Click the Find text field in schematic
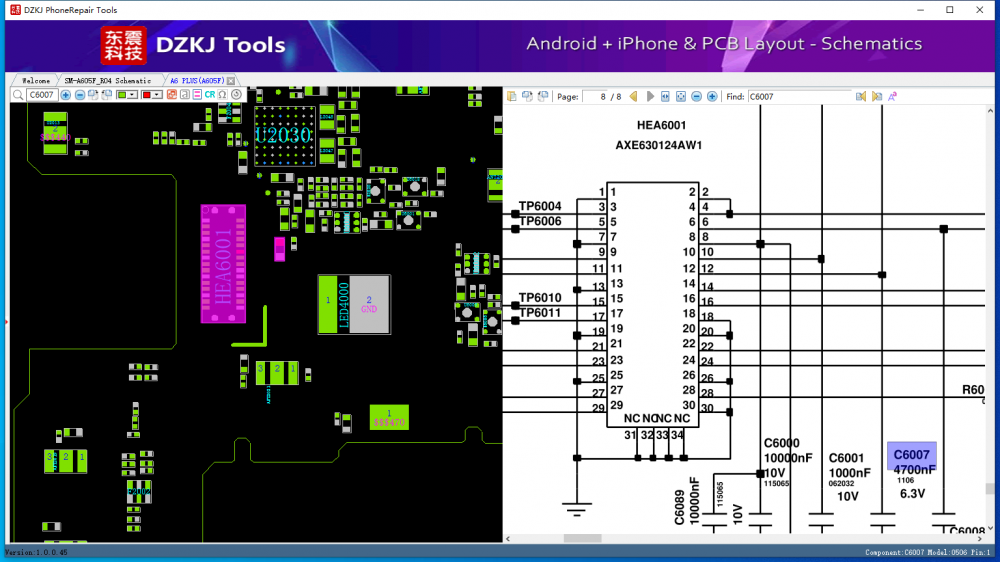Screen dimensions: 1000x562 pyautogui.click(x=798, y=96)
